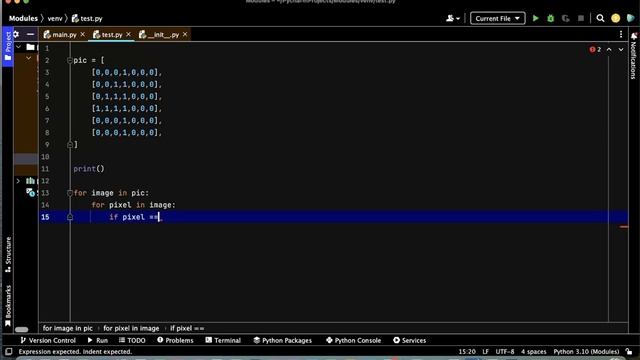Viewport: 640px width, 360px height.
Task: Go to previous highlighted error arrow
Action: pos(609,49)
